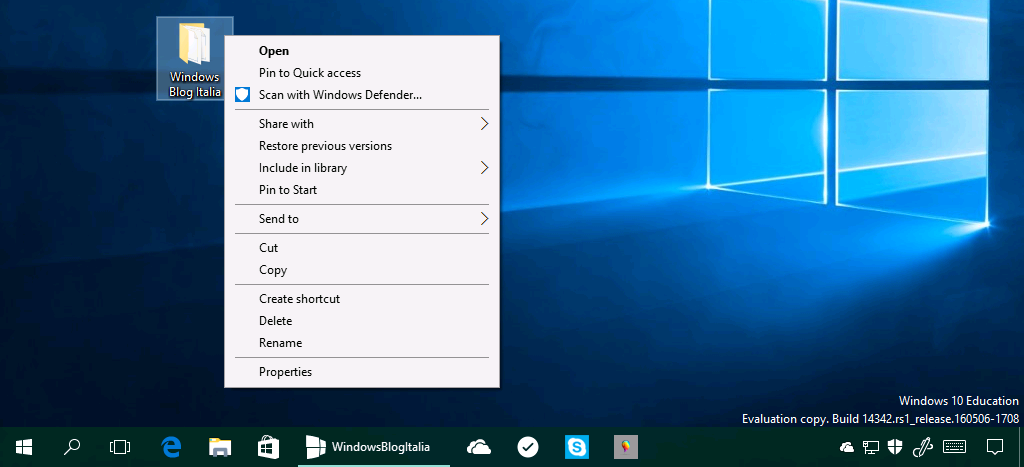Image resolution: width=1024 pixels, height=467 pixels.
Task: Choose Open in context menu
Action: tap(362, 51)
